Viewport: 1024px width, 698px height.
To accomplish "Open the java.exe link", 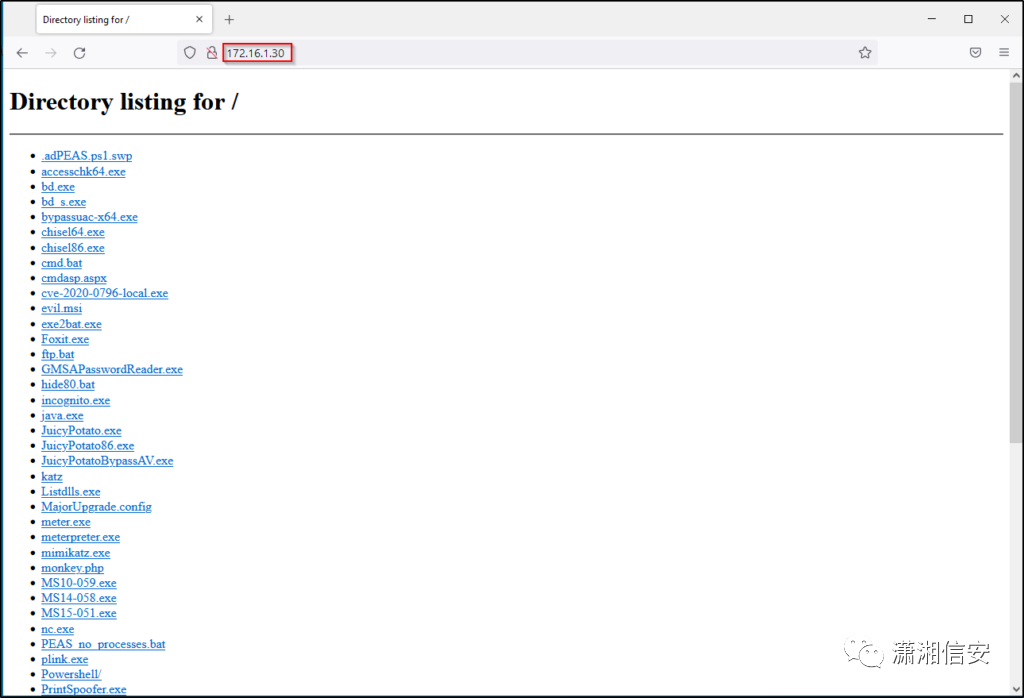I will (x=62, y=415).
